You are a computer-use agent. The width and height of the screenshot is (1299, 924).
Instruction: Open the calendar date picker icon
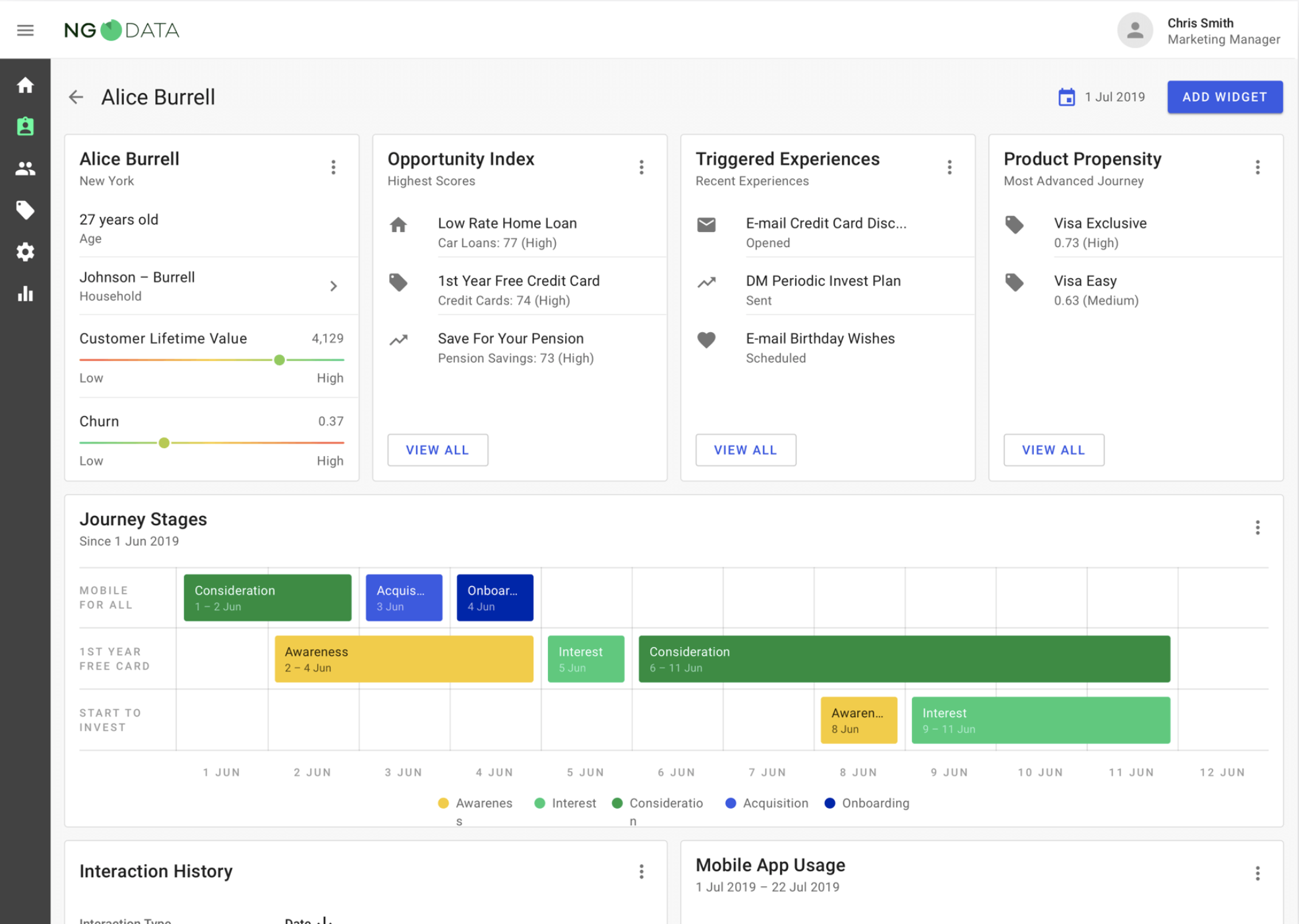pyautogui.click(x=1066, y=98)
